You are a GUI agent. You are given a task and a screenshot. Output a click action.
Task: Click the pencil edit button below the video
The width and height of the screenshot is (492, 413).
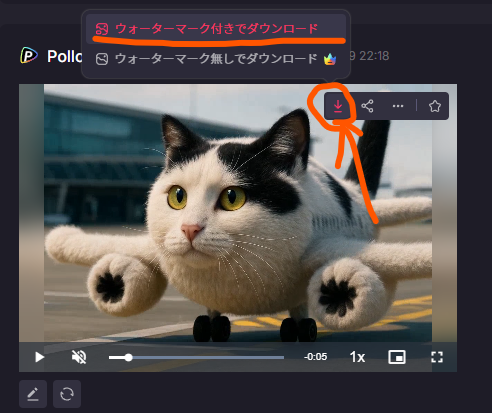coord(33,394)
